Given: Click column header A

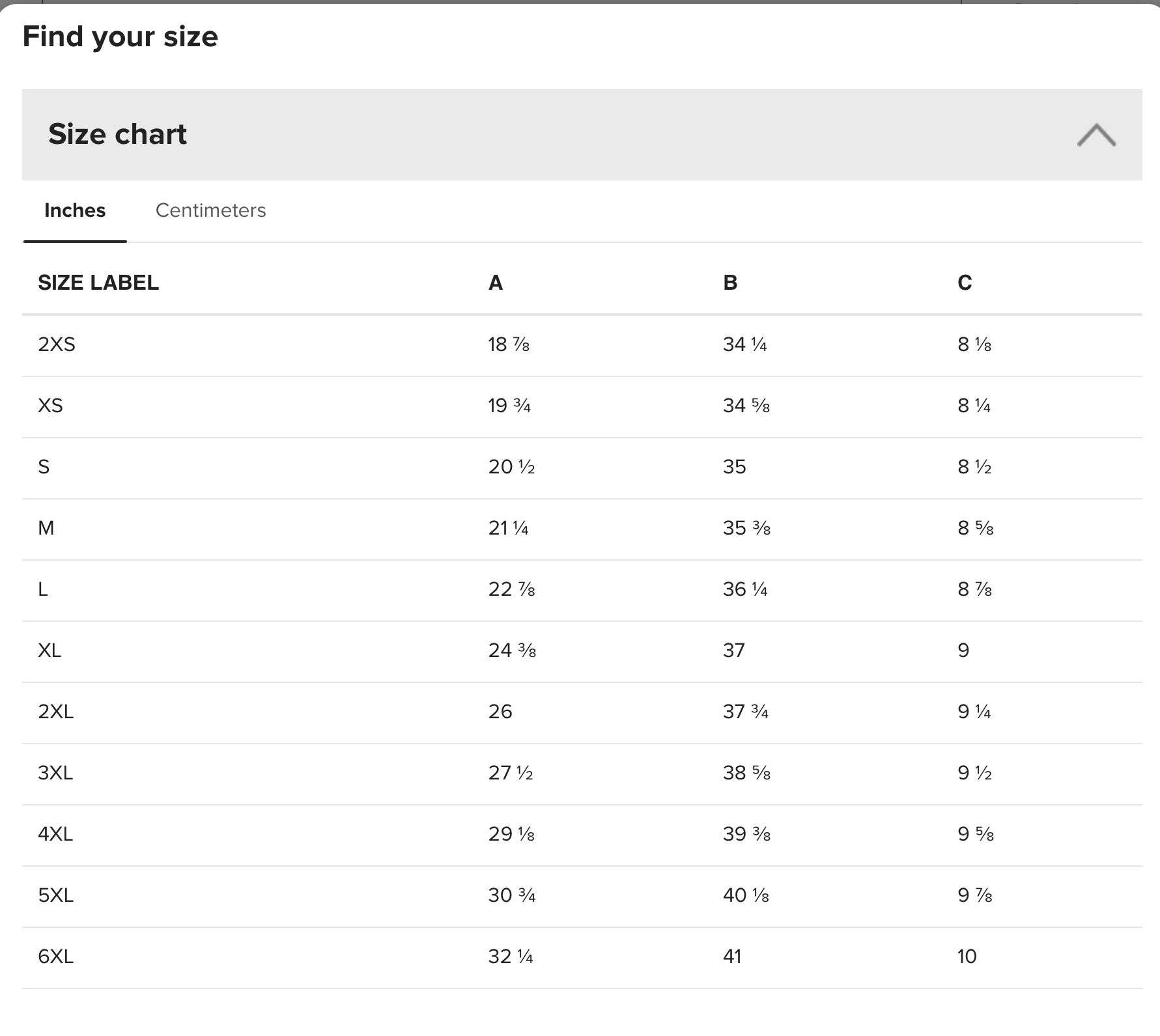Looking at the screenshot, I should coord(496,283).
